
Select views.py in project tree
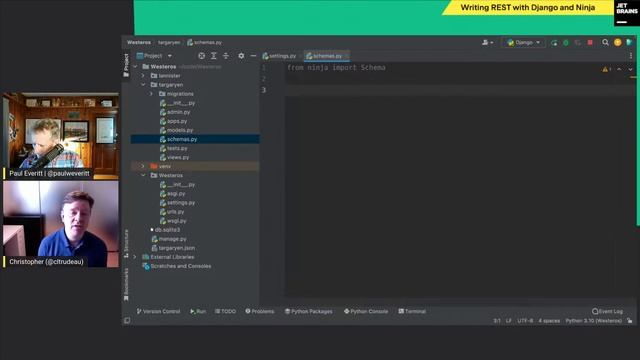[174, 158]
